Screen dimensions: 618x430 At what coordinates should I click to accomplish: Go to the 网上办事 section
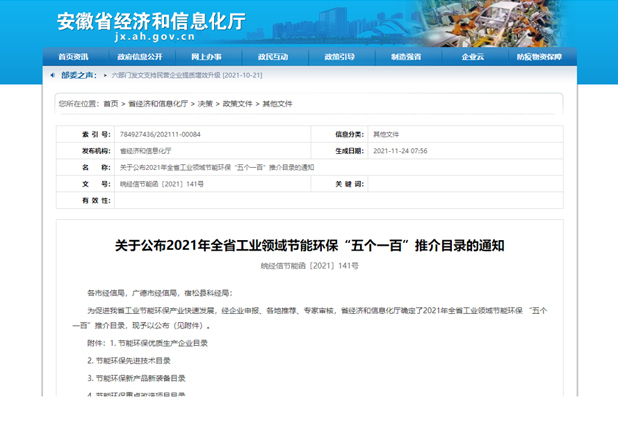[x=206, y=57]
